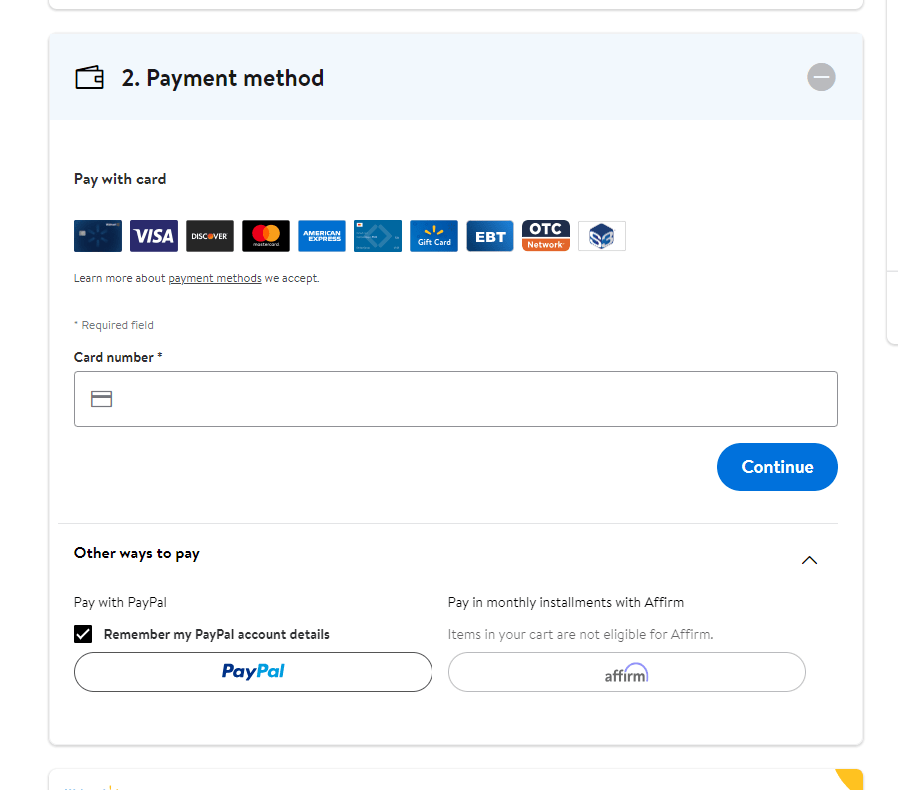Click the Affirm installments button
The image size is (898, 790).
point(627,672)
